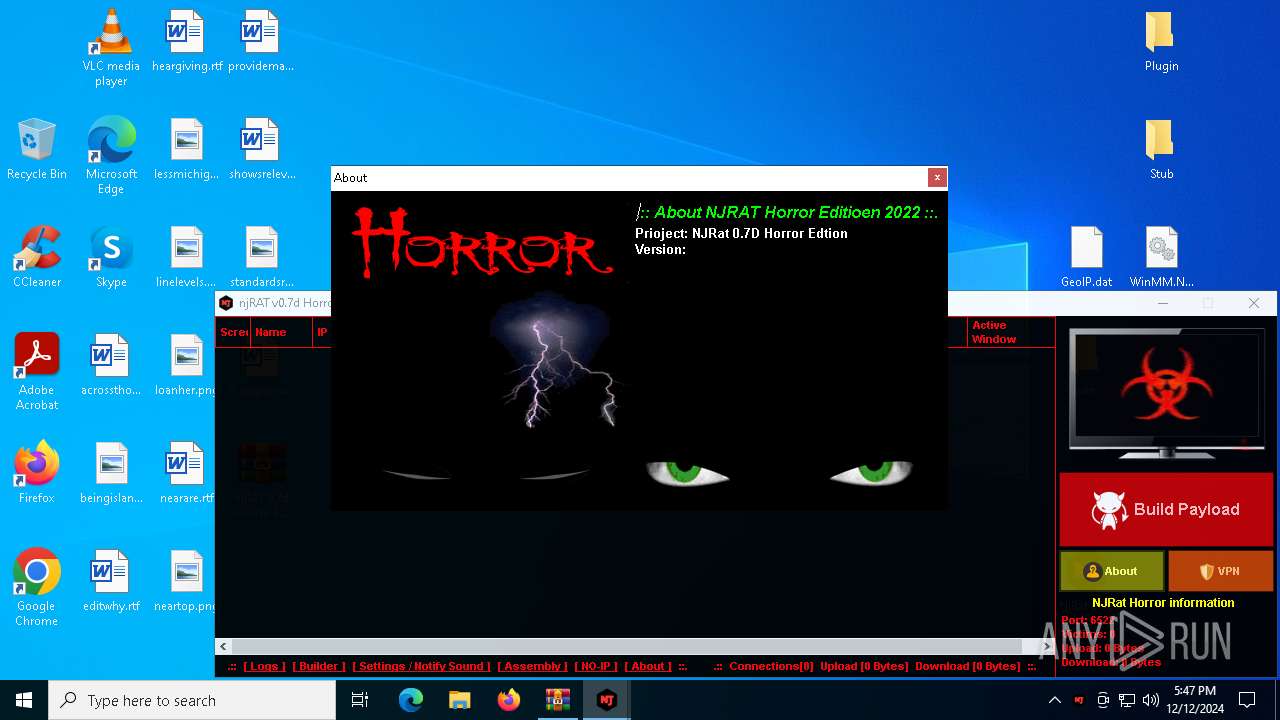Image resolution: width=1280 pixels, height=720 pixels.
Task: Open lessmichig image file on desktop
Action: [x=187, y=149]
